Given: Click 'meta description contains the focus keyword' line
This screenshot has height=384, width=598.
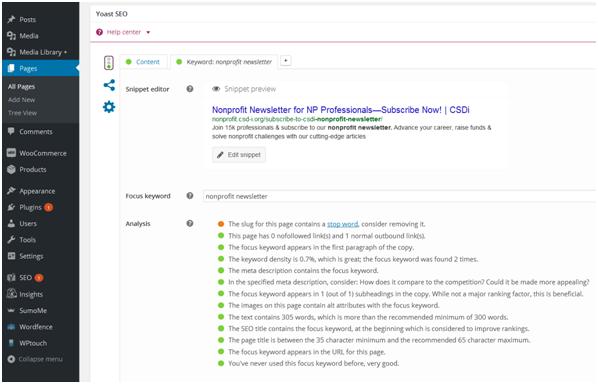Looking at the screenshot, I should (x=303, y=270).
